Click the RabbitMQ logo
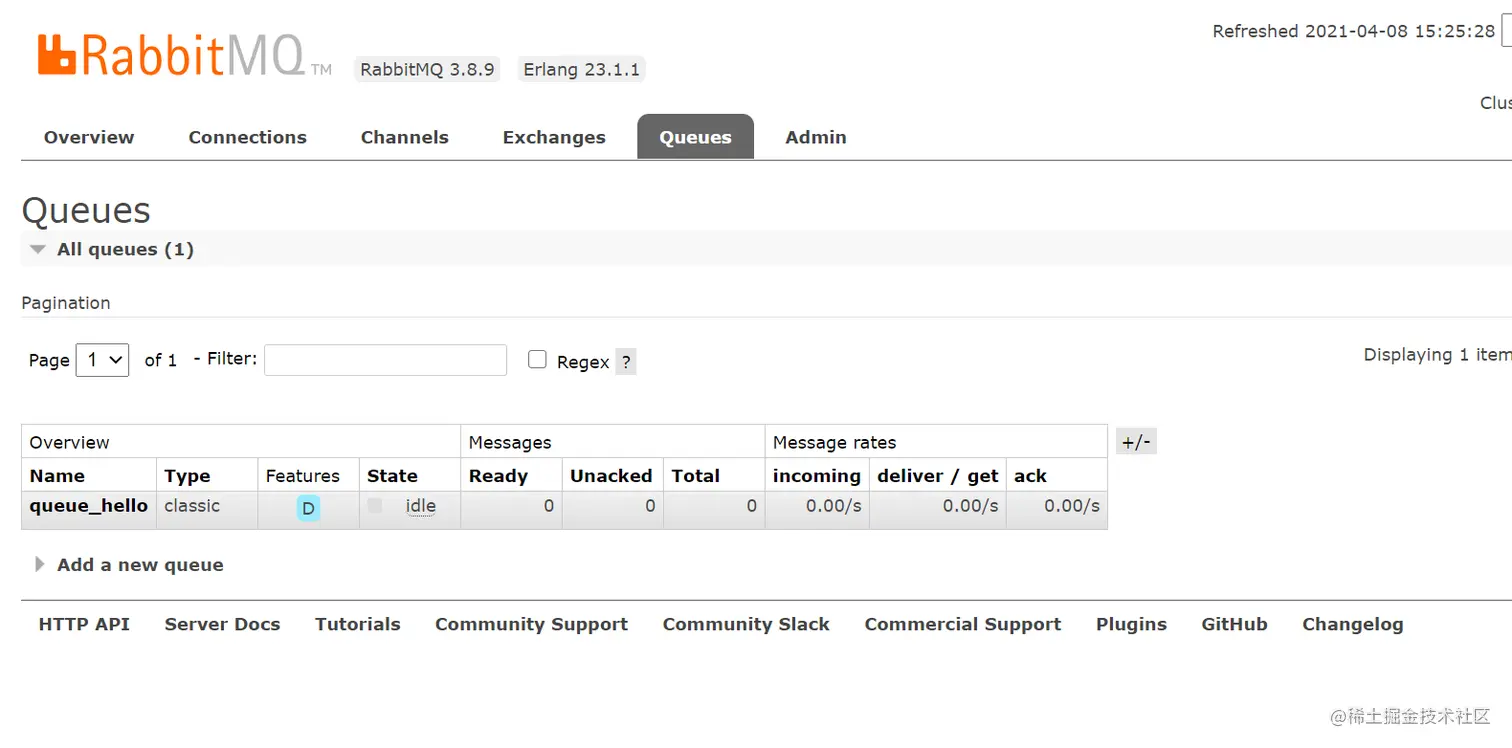The height and width of the screenshot is (748, 1512). point(184,56)
